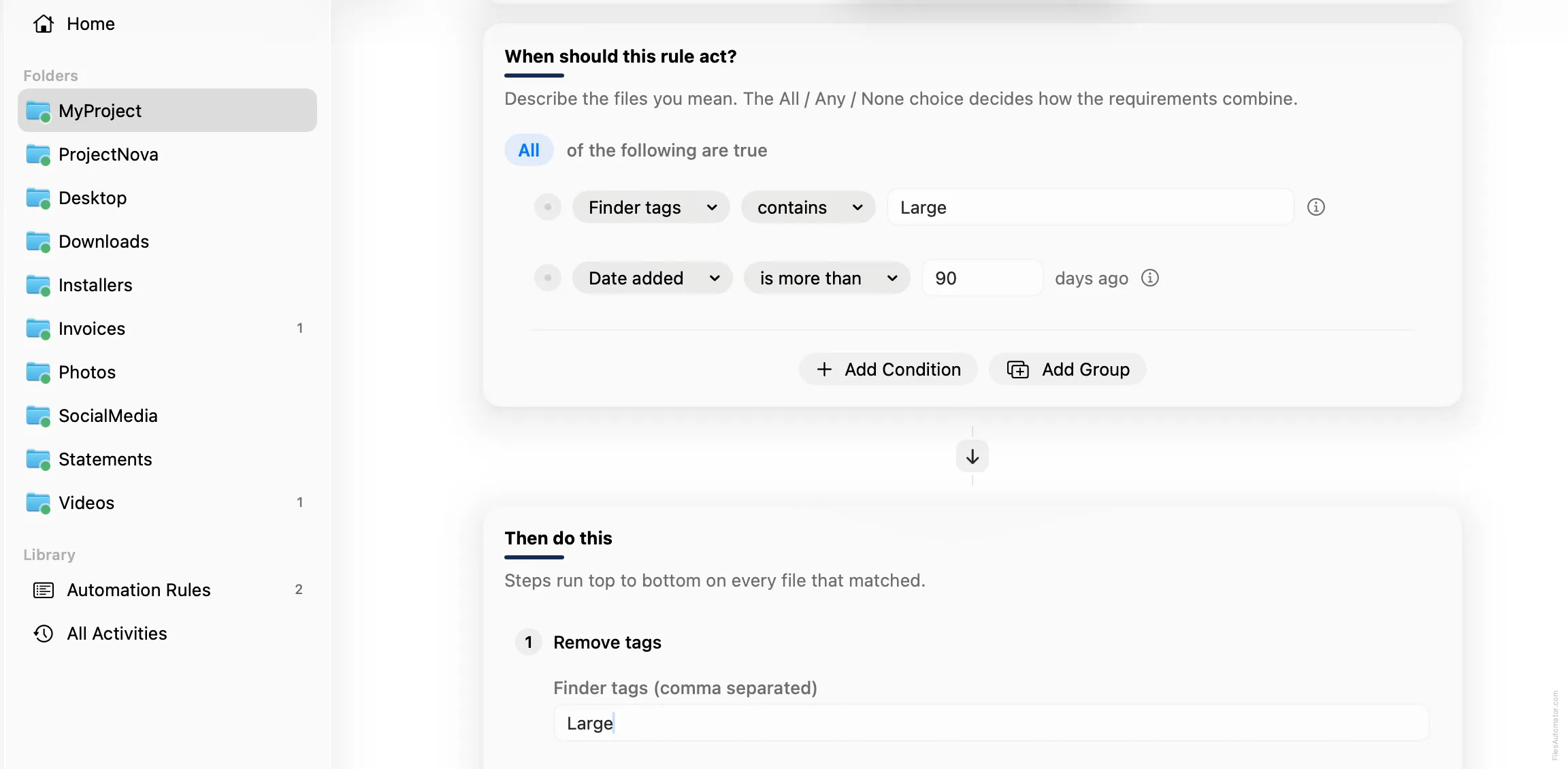Open the Date added attribute dropdown
This screenshot has width=1568, height=769.
[653, 278]
